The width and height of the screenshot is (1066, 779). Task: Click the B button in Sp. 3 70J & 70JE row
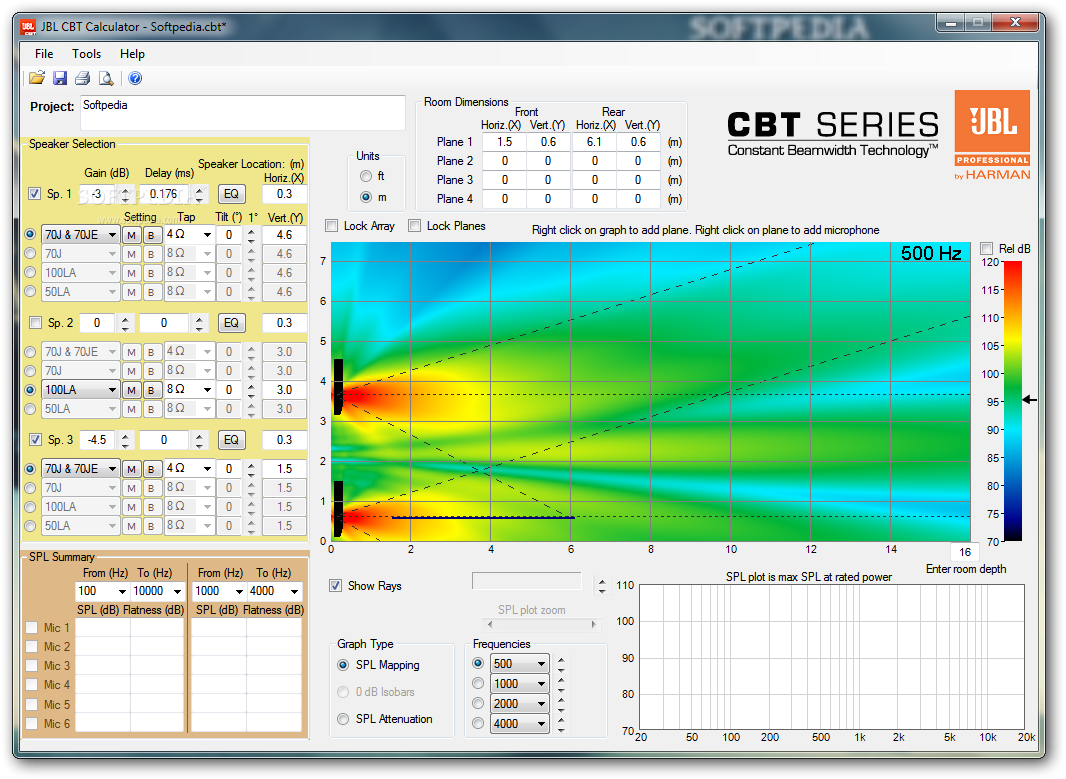[152, 469]
